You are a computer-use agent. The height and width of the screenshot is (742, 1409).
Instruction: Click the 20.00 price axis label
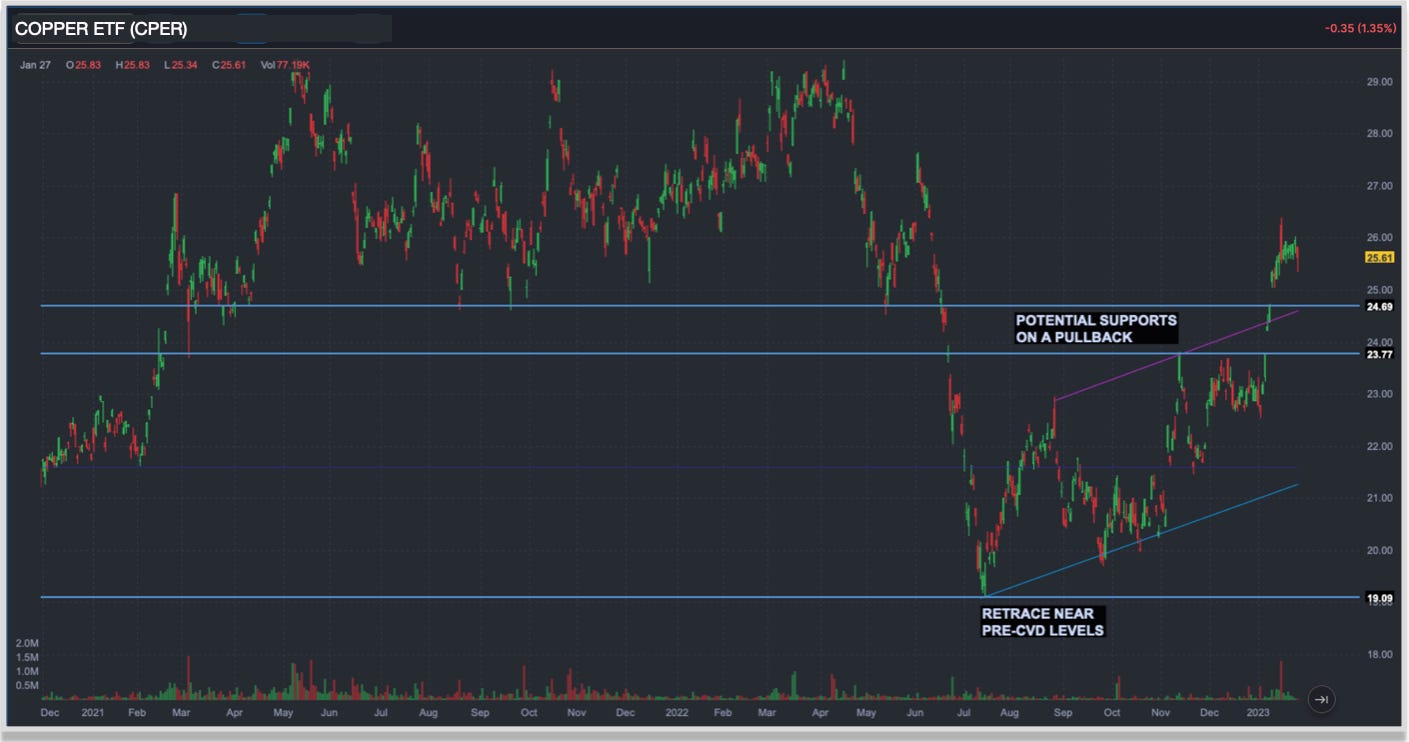click(1379, 550)
